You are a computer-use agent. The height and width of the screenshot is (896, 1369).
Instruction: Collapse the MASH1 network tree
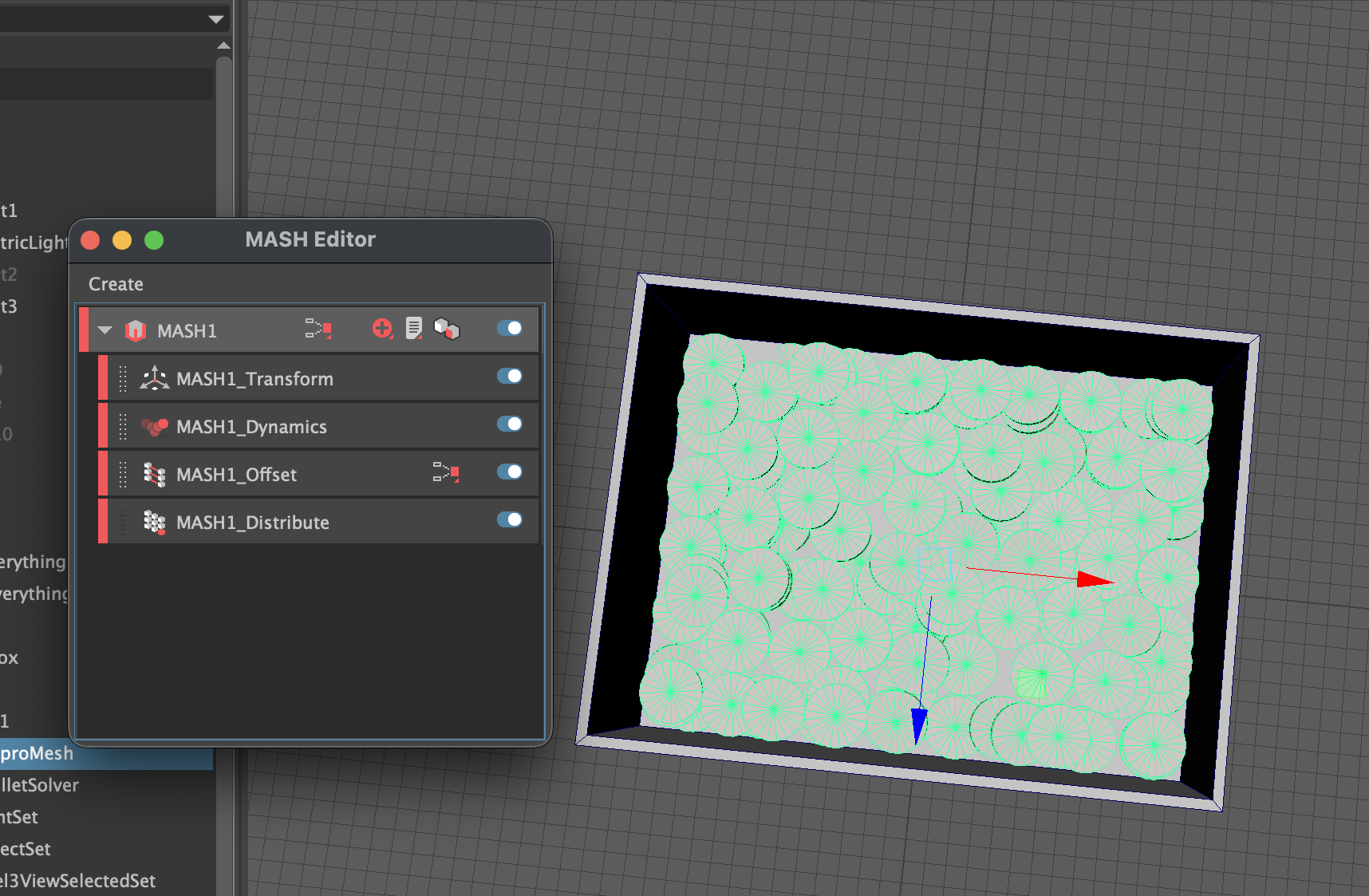105,330
